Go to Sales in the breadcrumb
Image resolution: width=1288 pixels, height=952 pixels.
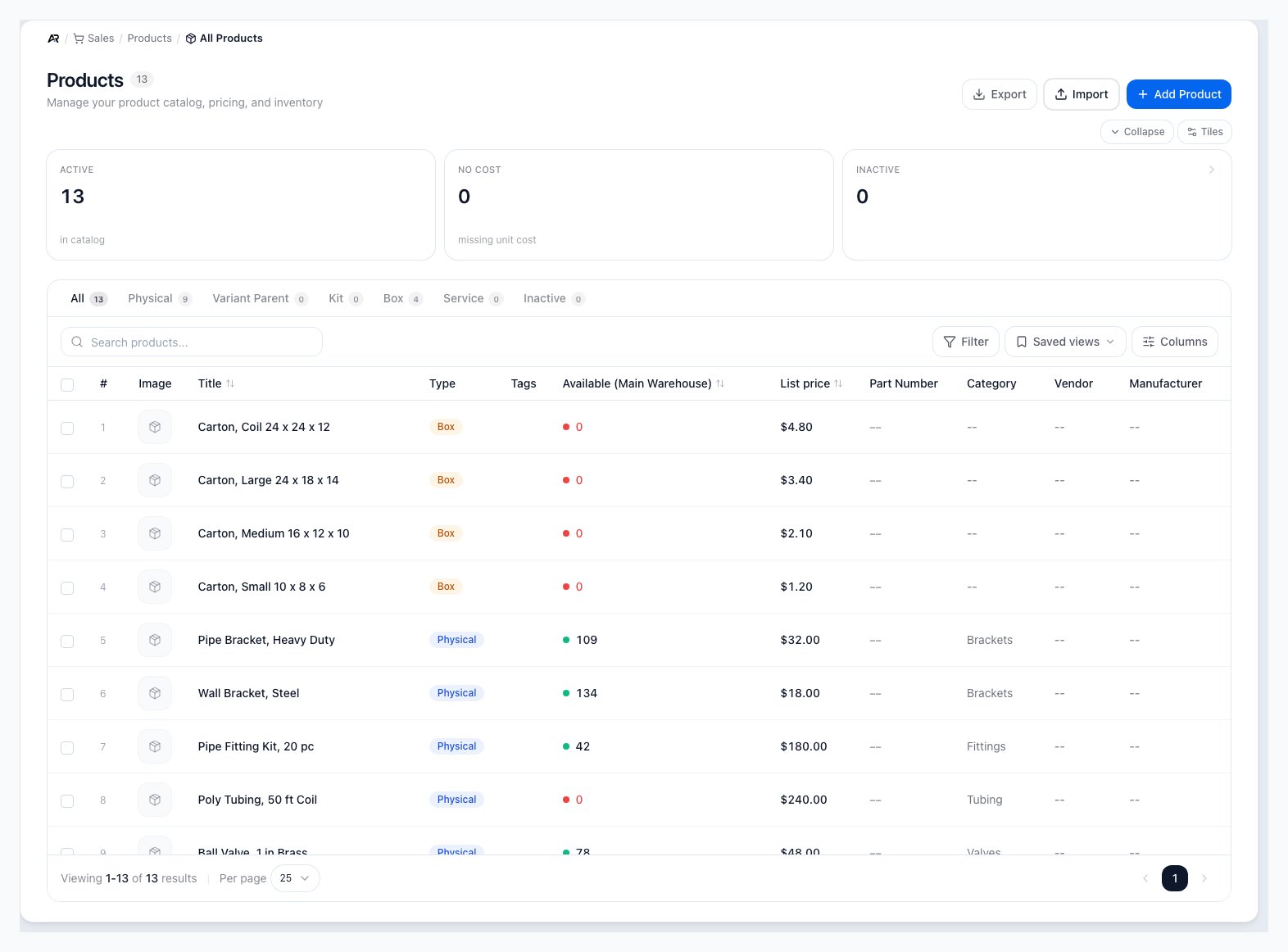pyautogui.click(x=93, y=39)
